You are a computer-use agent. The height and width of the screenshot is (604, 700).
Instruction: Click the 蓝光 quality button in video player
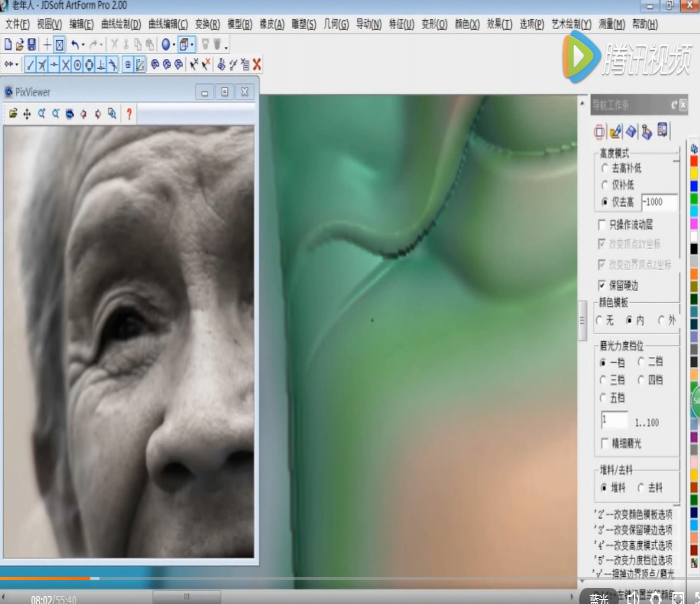599,598
